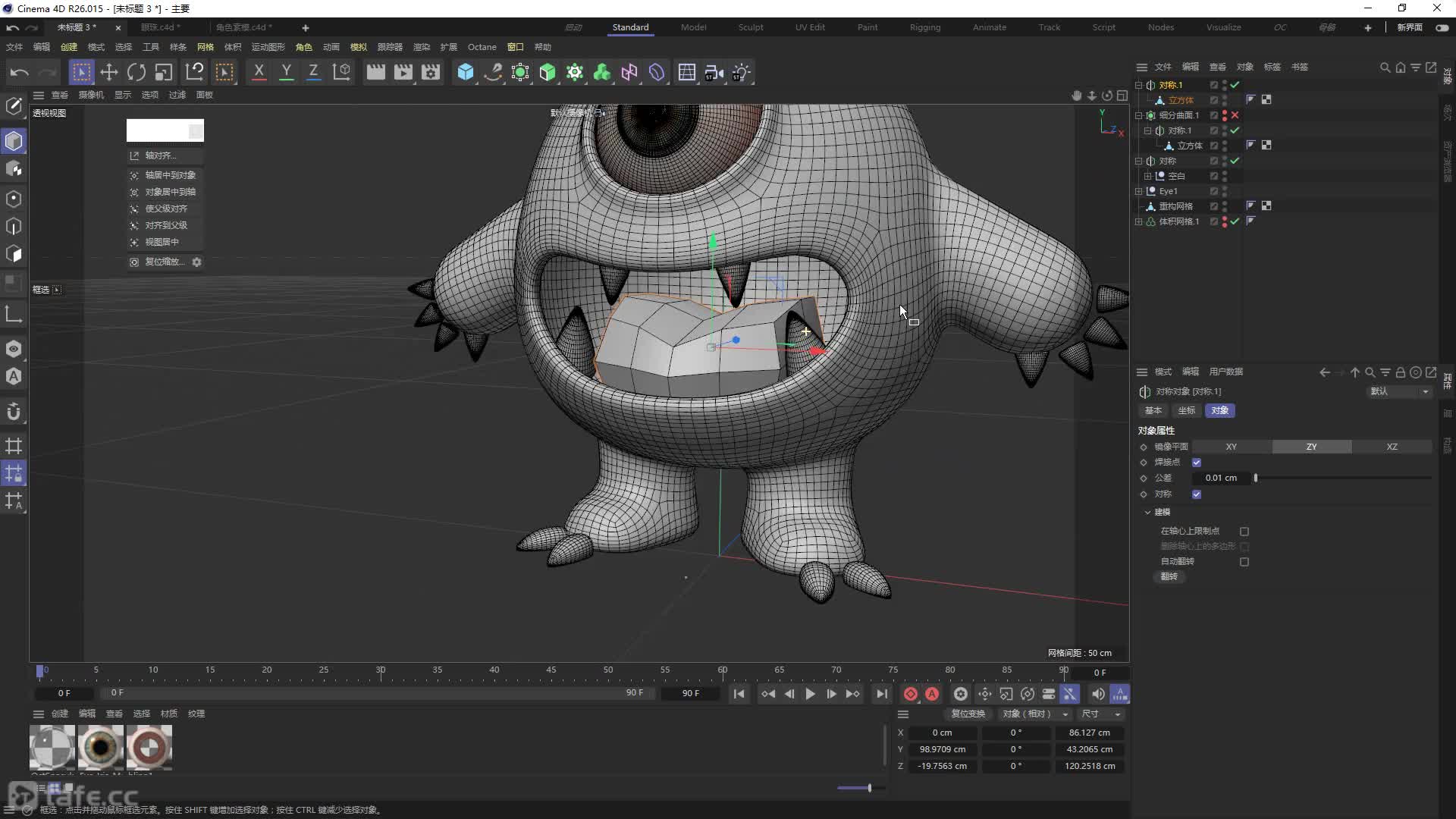Expand the 空白 null object node

click(1147, 176)
